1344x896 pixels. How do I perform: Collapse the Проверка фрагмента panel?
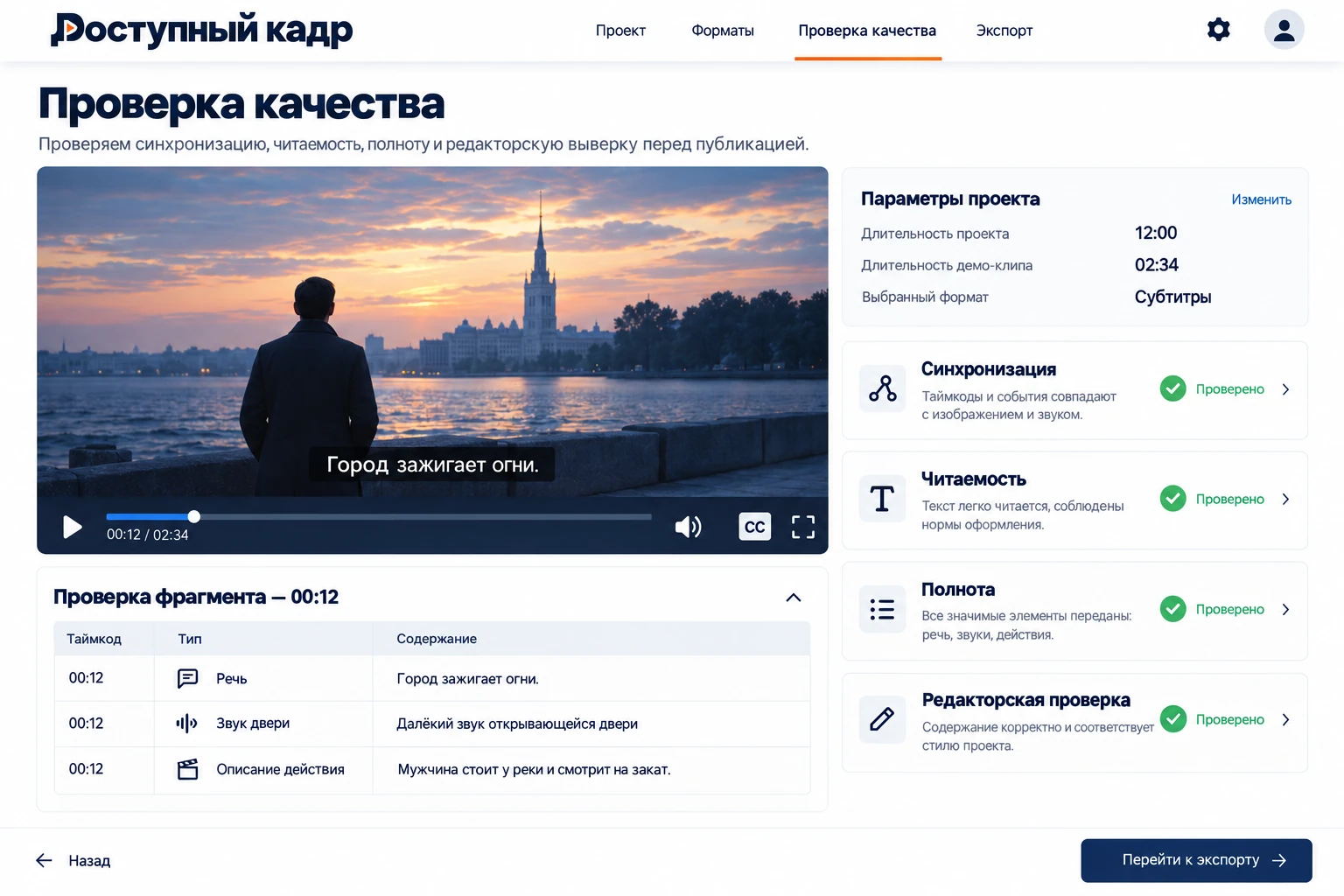point(794,598)
